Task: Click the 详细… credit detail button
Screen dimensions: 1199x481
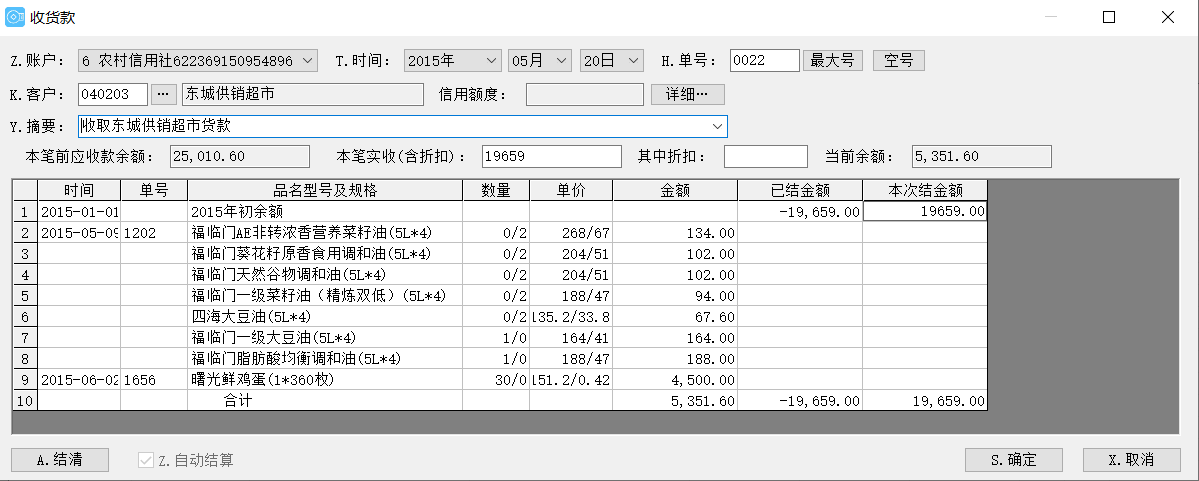Action: pyautogui.click(x=687, y=94)
